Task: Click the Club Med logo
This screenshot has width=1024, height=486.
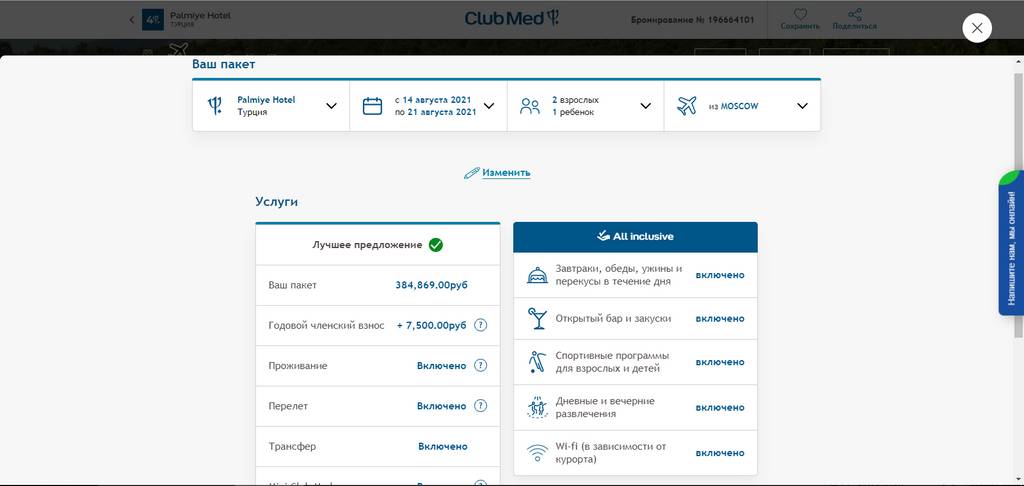Action: [512, 18]
